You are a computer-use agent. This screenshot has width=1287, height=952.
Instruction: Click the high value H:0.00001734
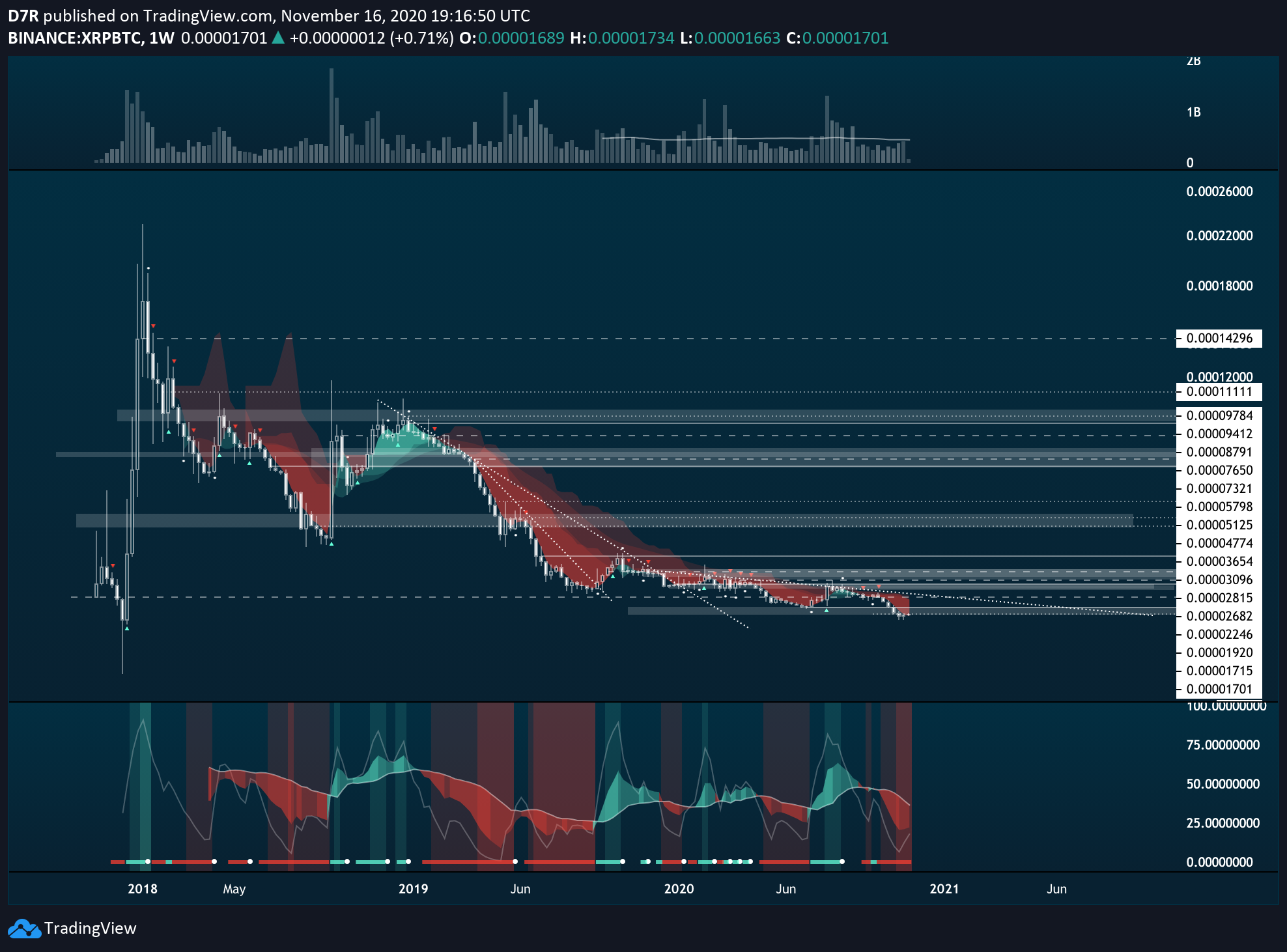pyautogui.click(x=622, y=38)
